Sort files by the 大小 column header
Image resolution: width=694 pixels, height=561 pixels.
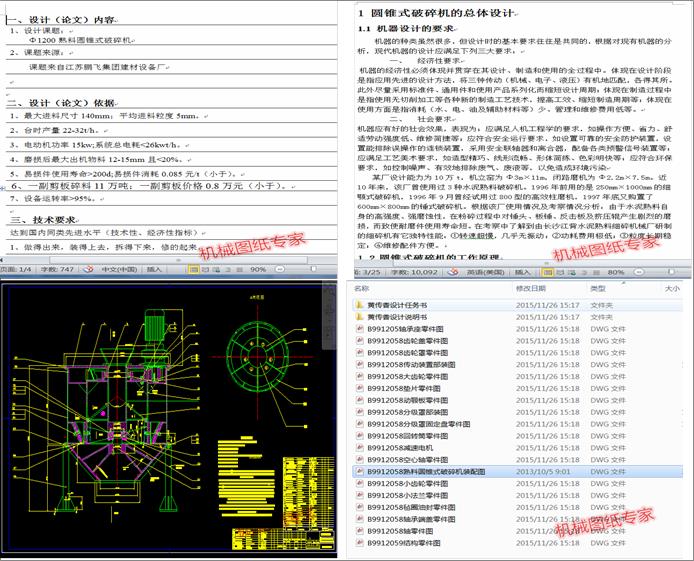pos(672,288)
